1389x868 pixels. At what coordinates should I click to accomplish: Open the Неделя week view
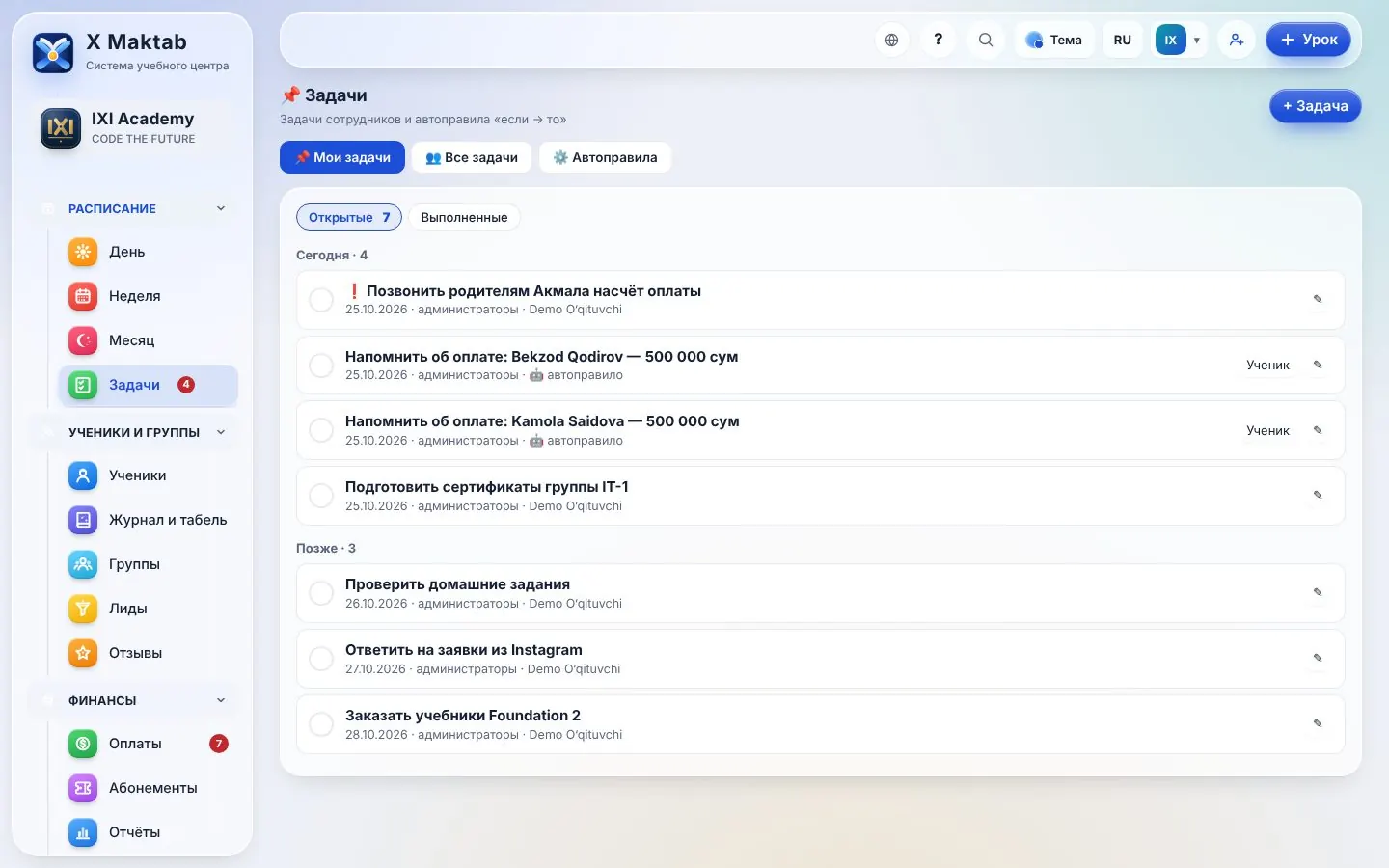149,296
